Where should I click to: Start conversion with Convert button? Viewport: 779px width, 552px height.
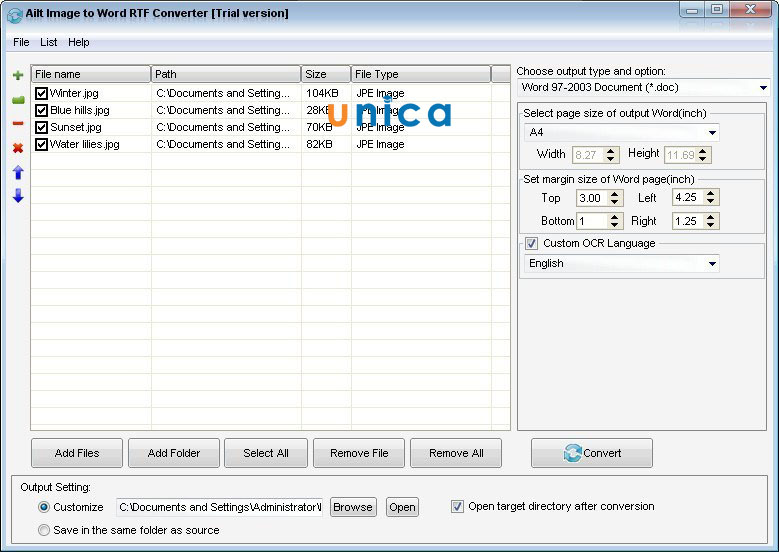[x=592, y=453]
